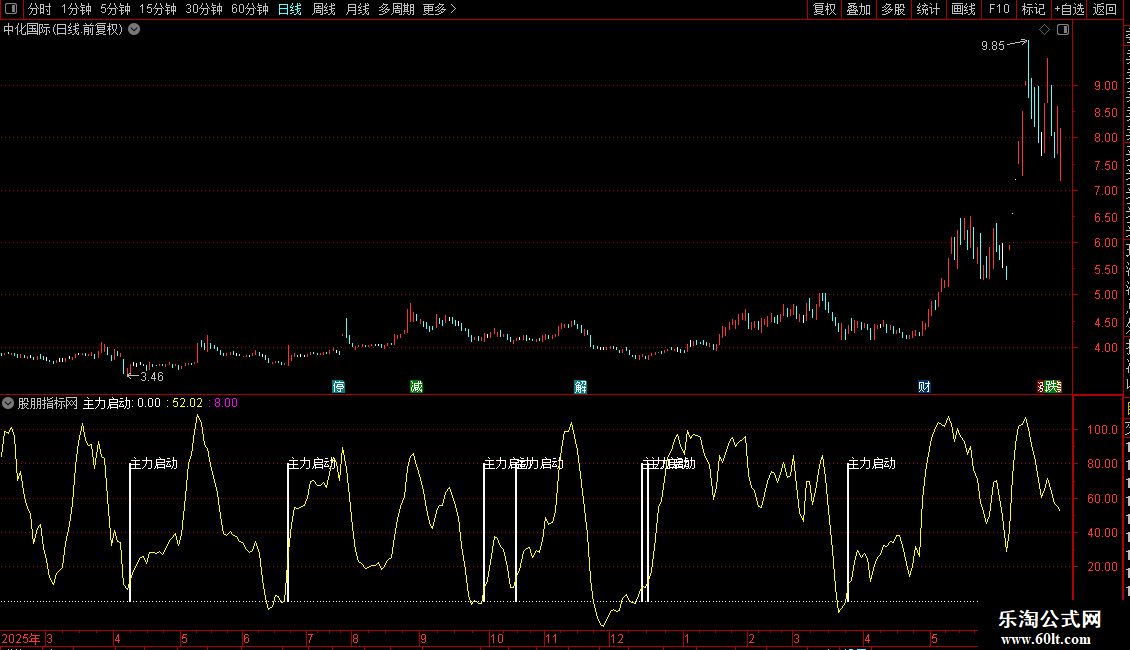
Task: Click month 12 on the time axis
Action: point(617,638)
